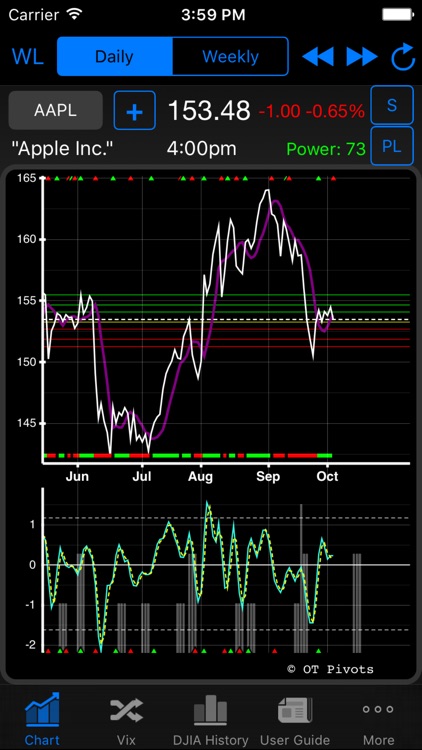Image resolution: width=422 pixels, height=750 pixels.
Task: Open the More three-dots tab
Action: [378, 718]
